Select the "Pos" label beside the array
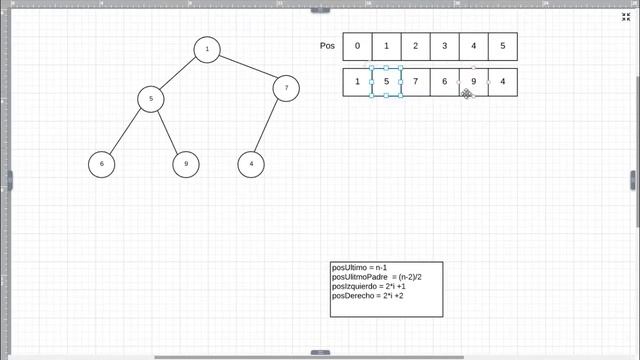Screen dimensions: 640x360 327,46
